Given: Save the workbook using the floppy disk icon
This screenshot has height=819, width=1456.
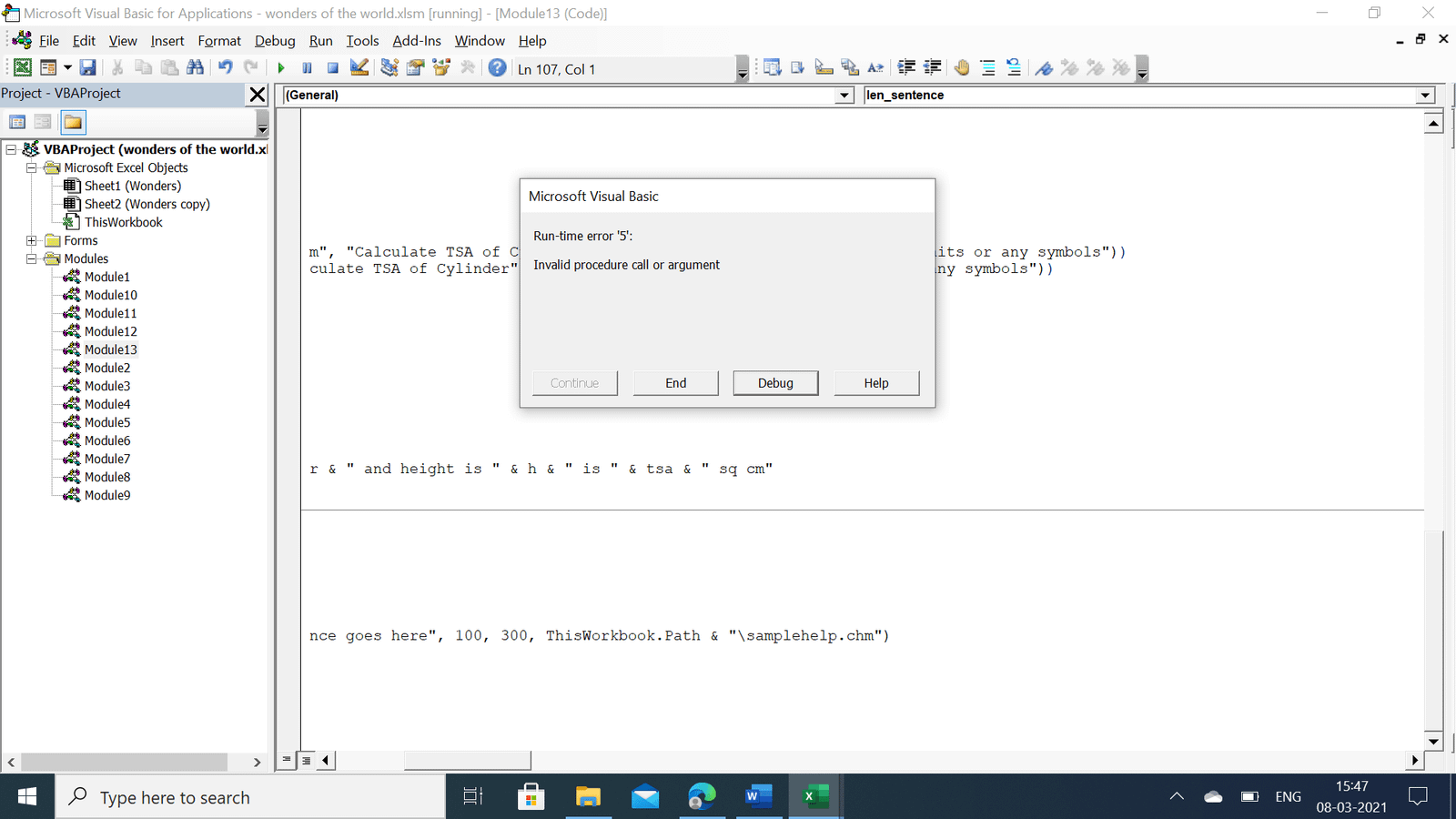Looking at the screenshot, I should pos(88,68).
